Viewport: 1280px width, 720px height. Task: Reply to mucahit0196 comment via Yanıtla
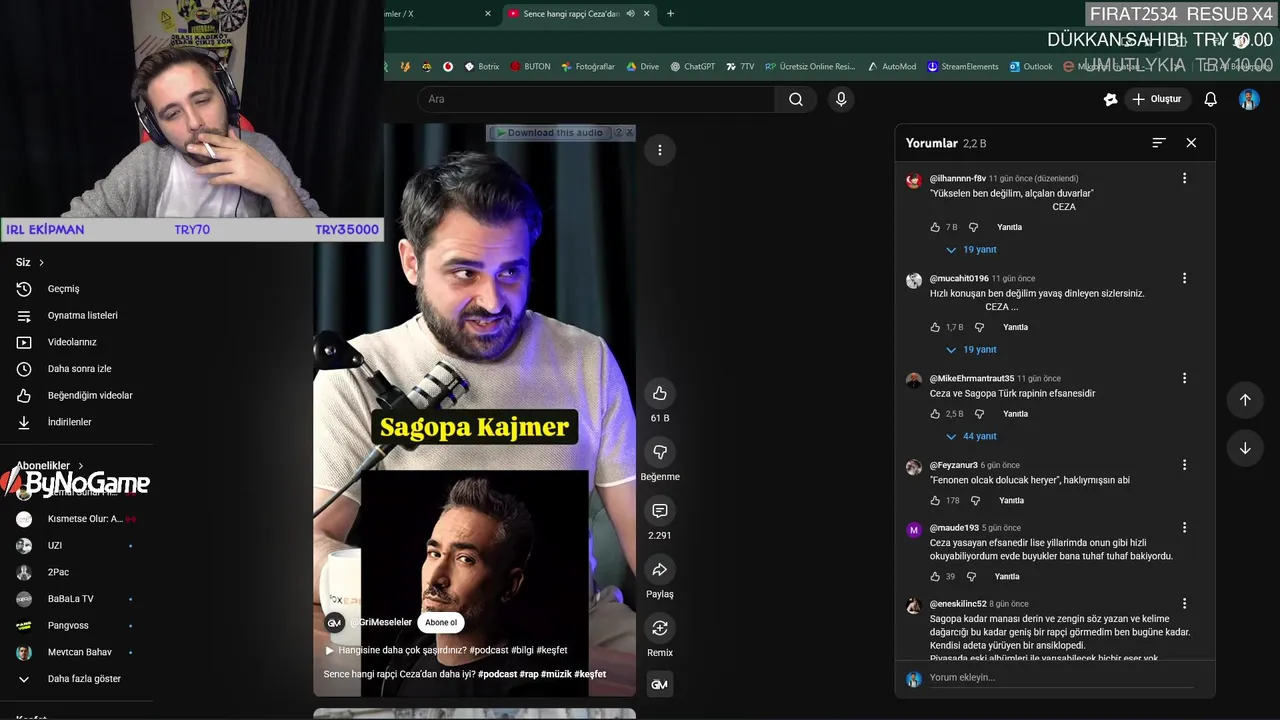(1015, 327)
